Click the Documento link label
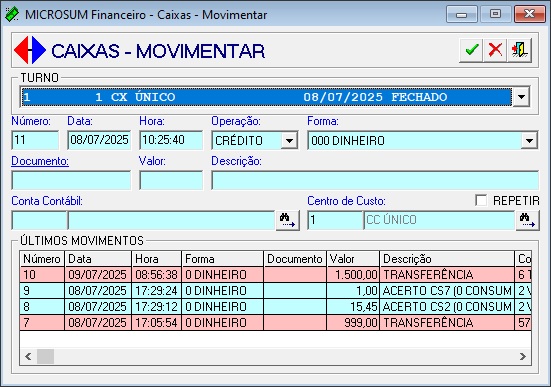Screen dimensions: 551x387 pos(40,161)
